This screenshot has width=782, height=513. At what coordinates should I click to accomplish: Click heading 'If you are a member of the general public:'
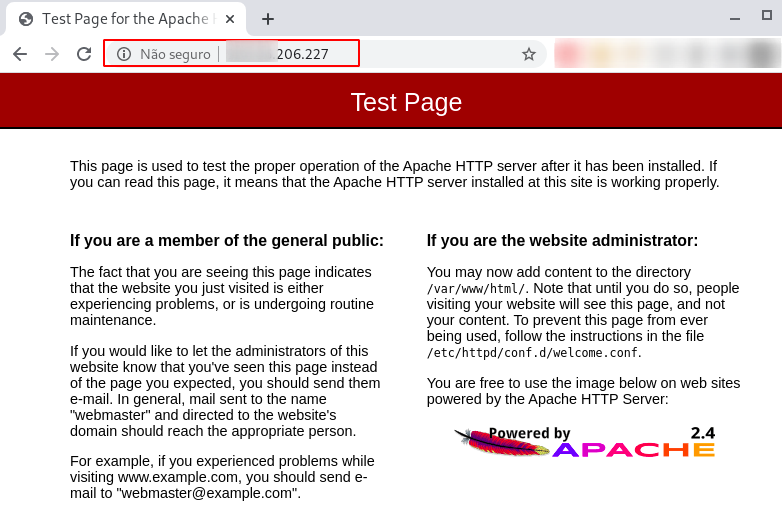(x=227, y=241)
